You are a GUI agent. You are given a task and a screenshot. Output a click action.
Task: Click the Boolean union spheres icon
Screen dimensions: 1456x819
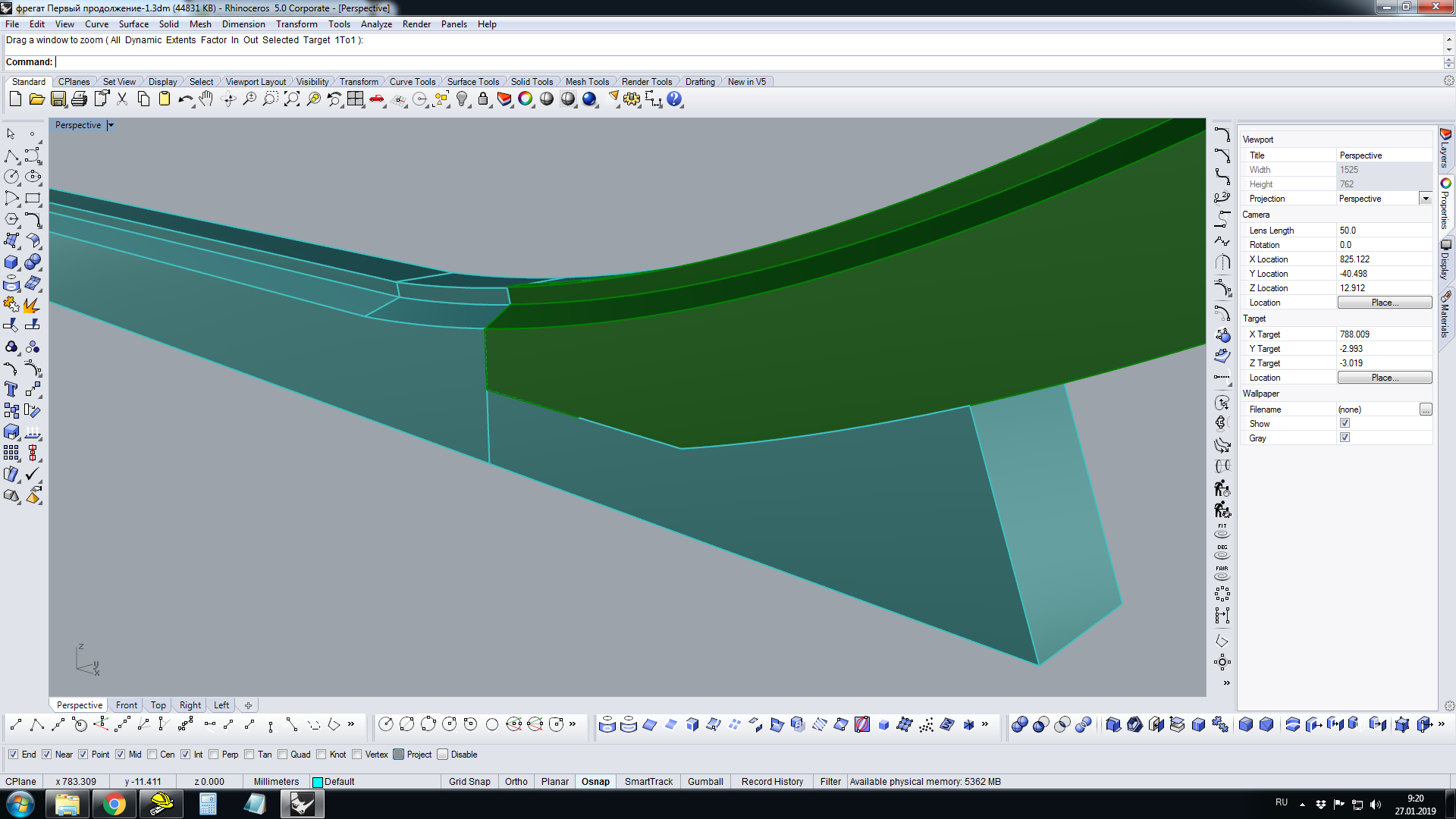(1020, 725)
